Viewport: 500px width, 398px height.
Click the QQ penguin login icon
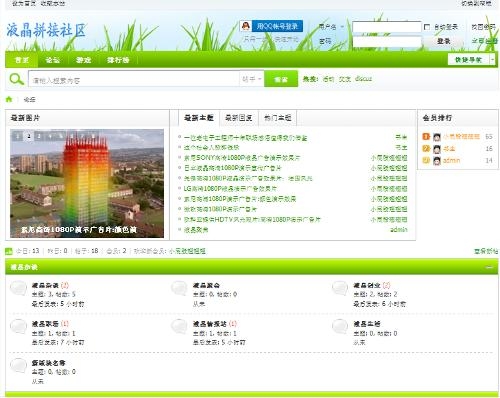point(246,26)
